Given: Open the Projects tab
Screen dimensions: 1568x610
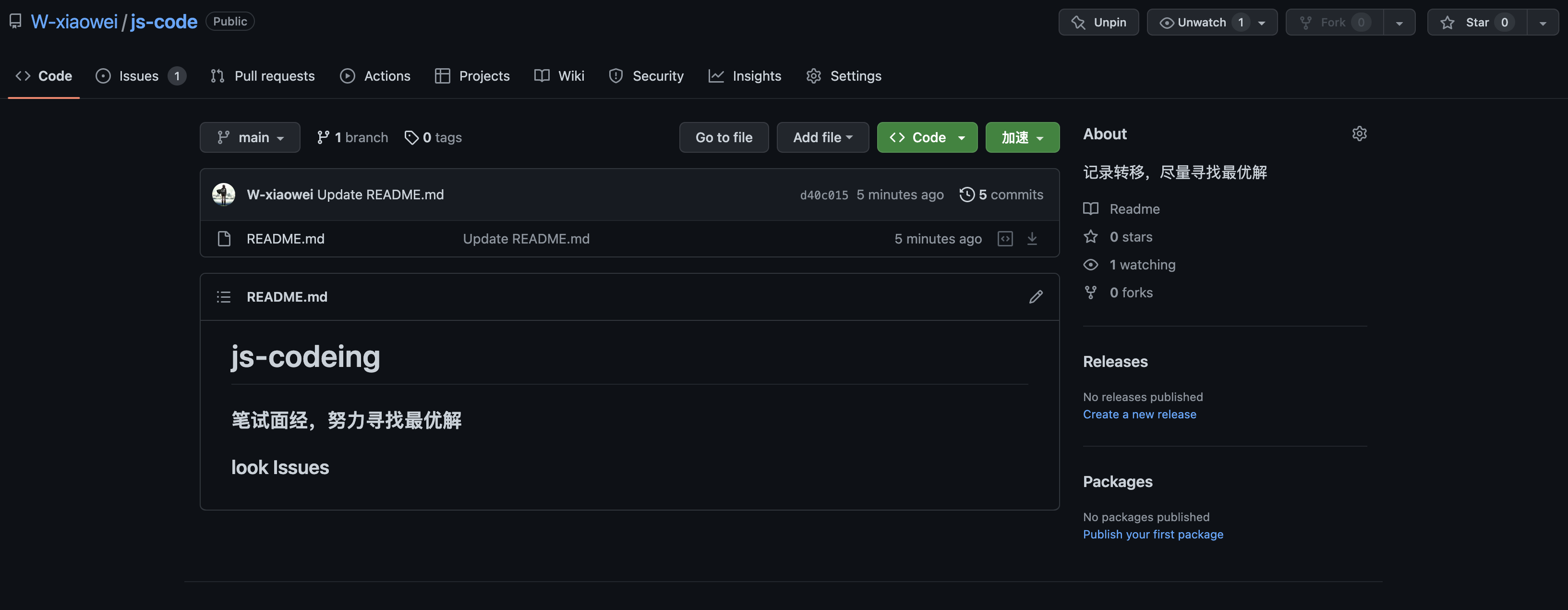Looking at the screenshot, I should coord(472,76).
